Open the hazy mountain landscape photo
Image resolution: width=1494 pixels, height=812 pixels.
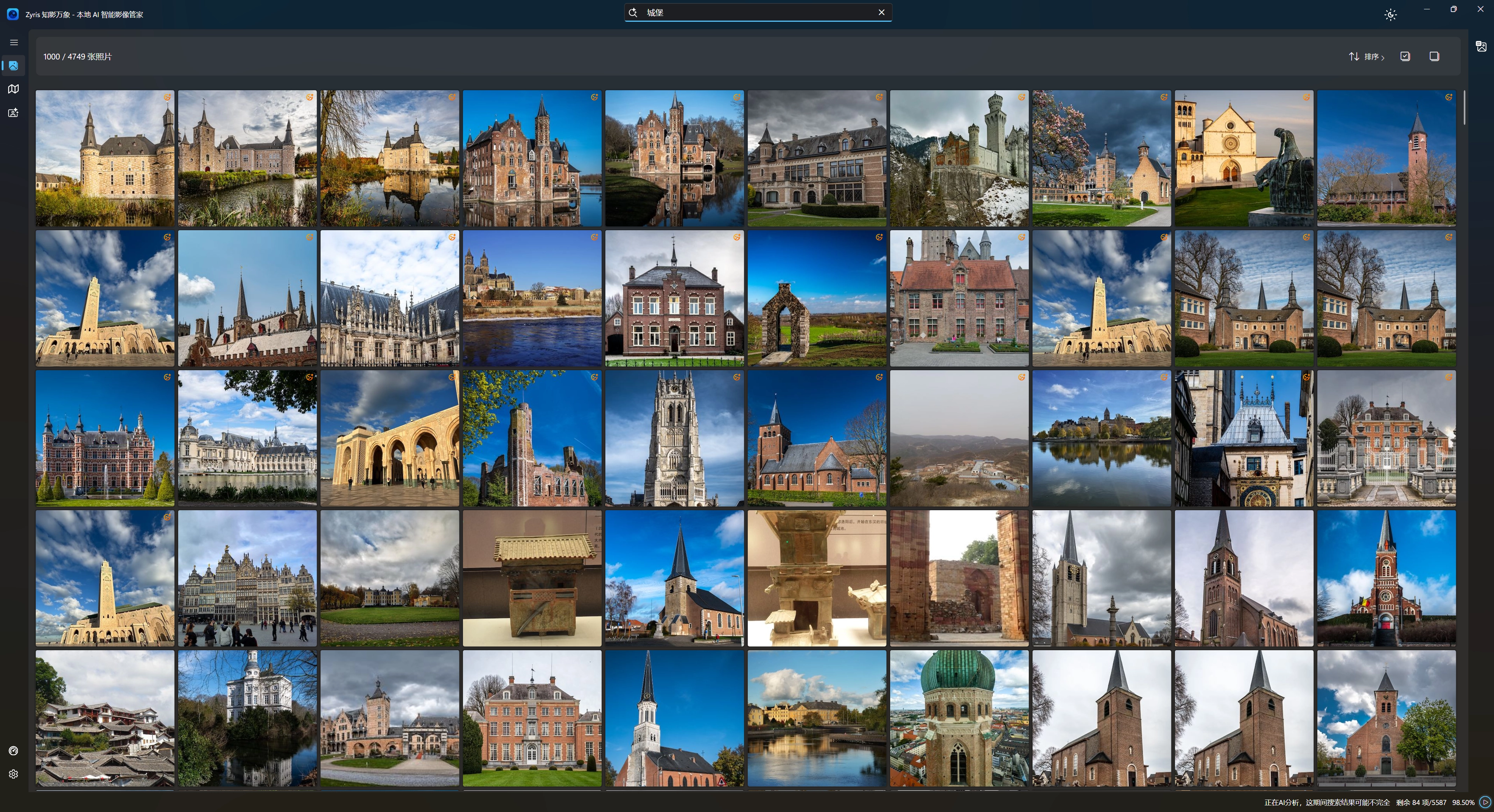pos(959,439)
